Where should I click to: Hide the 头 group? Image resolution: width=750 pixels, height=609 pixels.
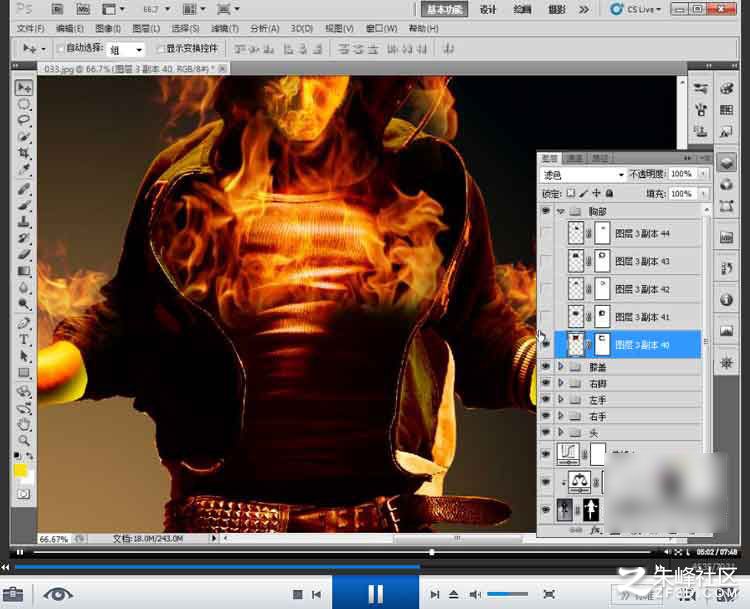click(545, 432)
